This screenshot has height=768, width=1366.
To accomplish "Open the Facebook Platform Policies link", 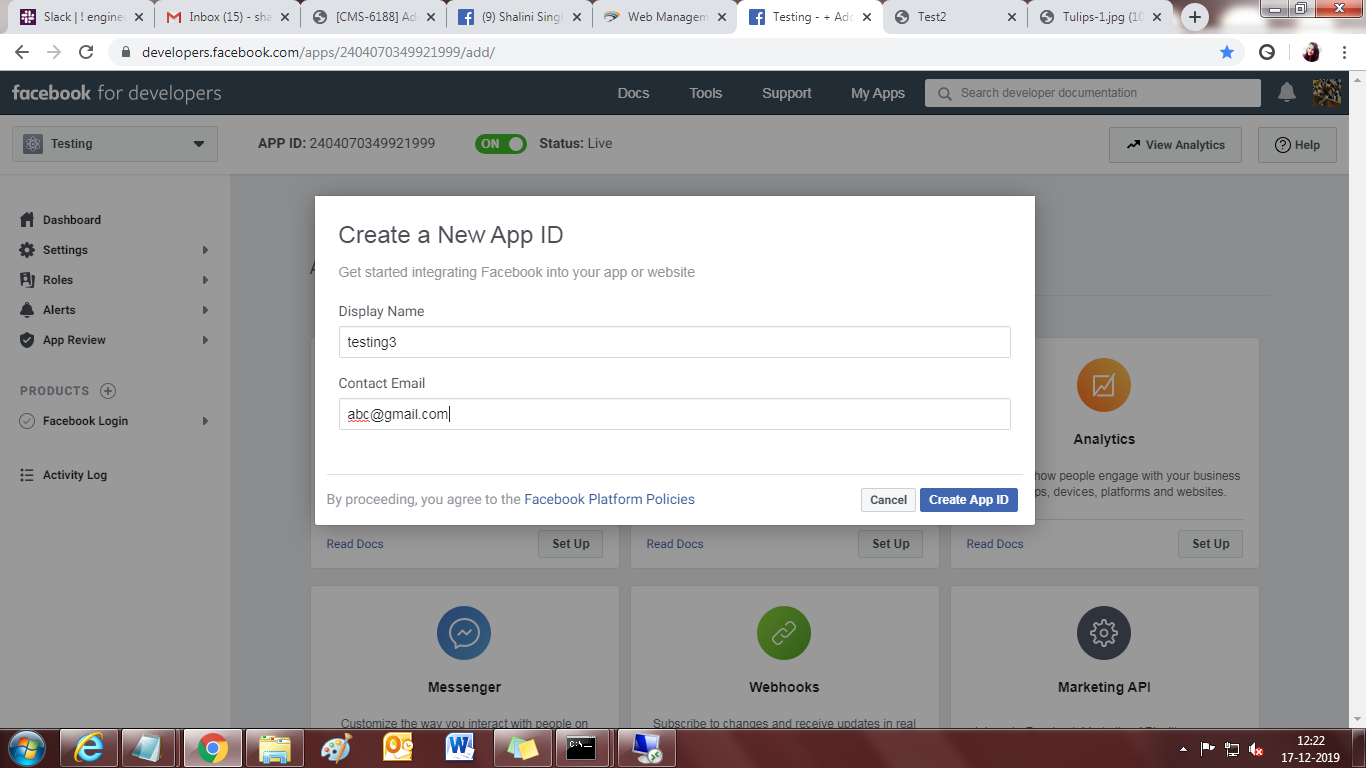I will 609,499.
